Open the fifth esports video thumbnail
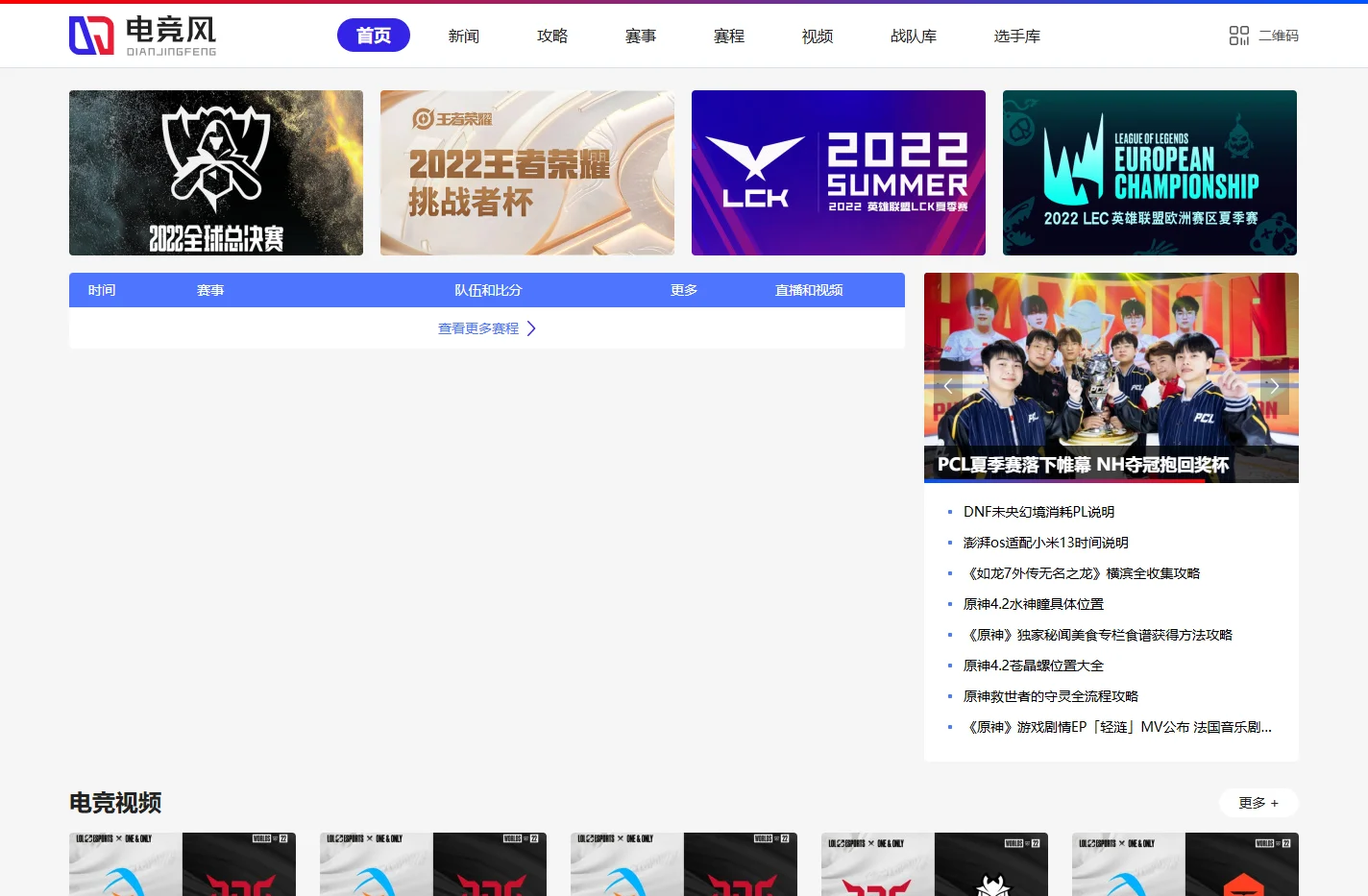The width and height of the screenshot is (1368, 896). click(1185, 864)
